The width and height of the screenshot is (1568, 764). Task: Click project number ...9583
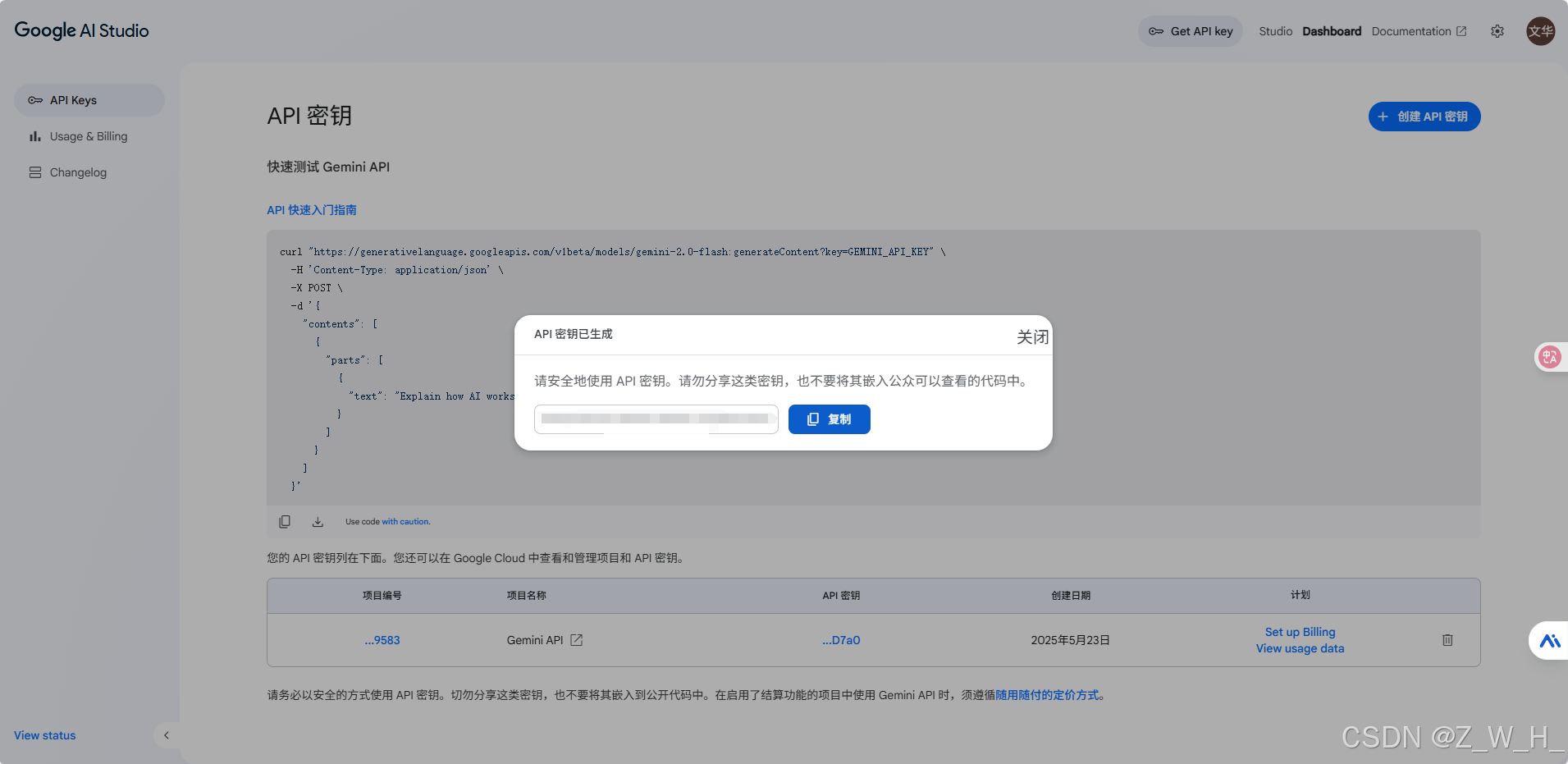pyautogui.click(x=382, y=640)
